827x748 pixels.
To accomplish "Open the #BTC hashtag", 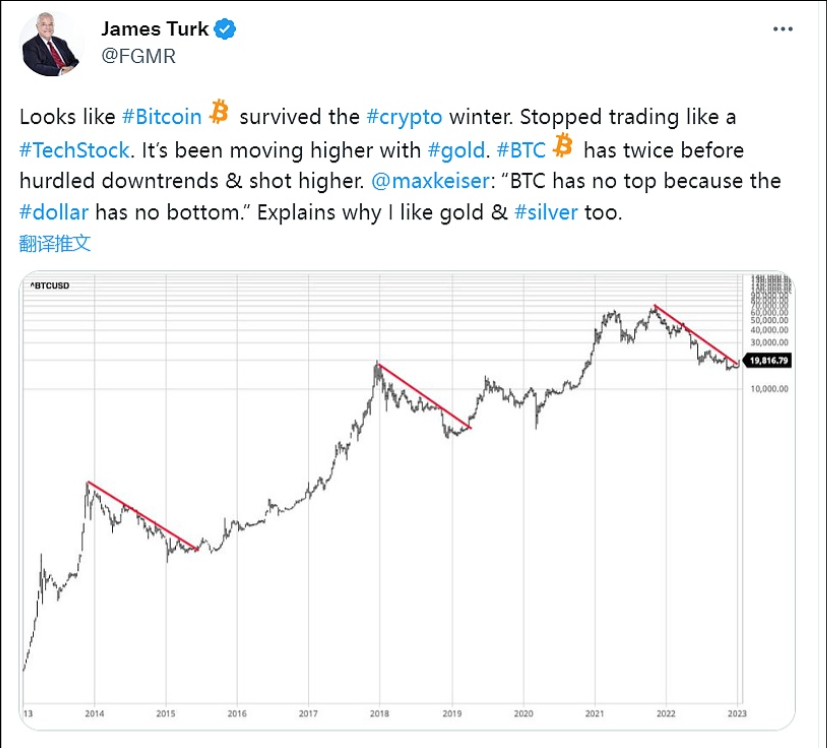I will pyautogui.click(x=520, y=150).
